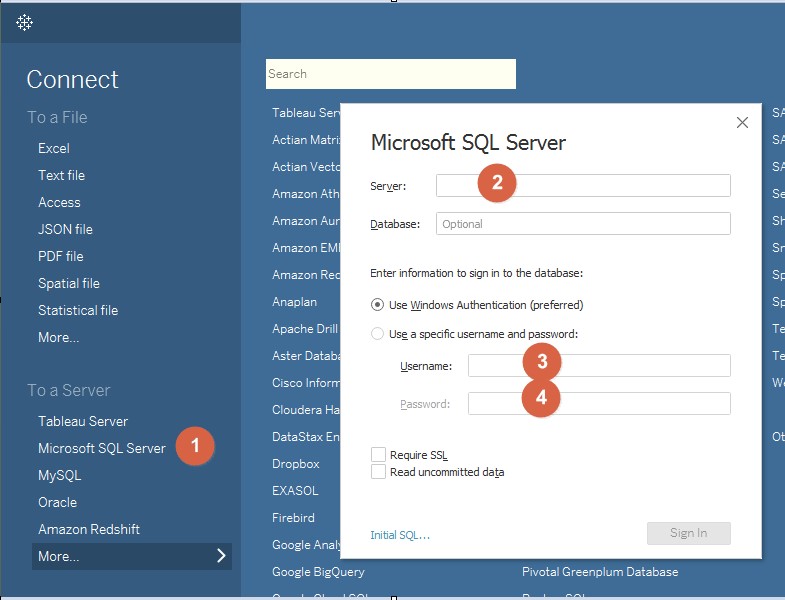Click the Tableau logo icon
785x600 pixels.
[x=24, y=22]
